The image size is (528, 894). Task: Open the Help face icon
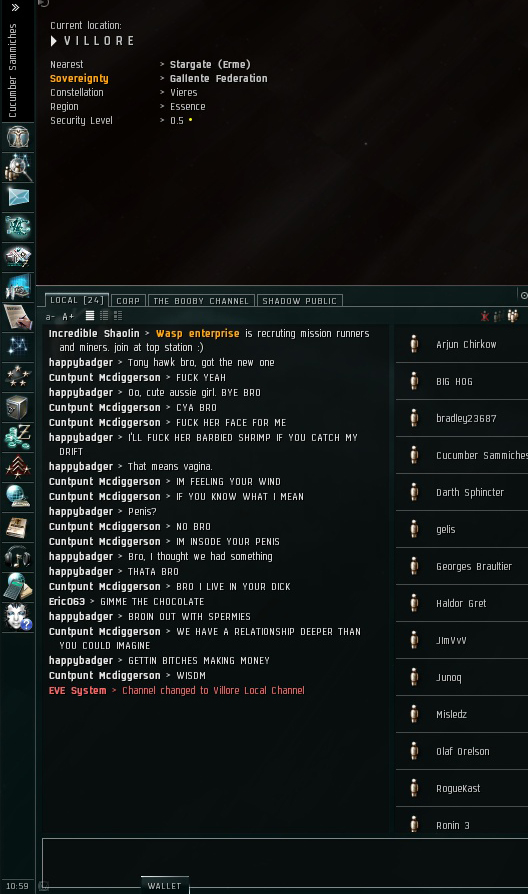click(18, 616)
